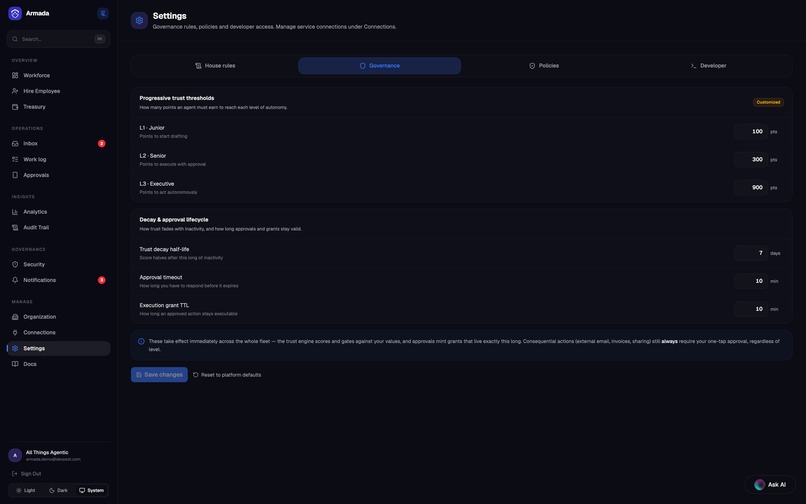Click the Organization building icon
Image resolution: width=806 pixels, height=504 pixels.
15,317
